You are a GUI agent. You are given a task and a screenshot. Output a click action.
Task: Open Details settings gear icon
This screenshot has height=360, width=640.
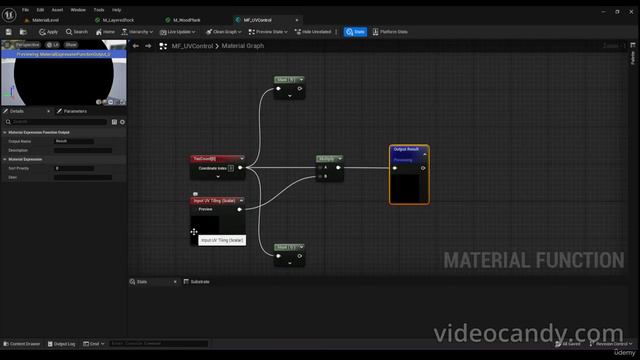pos(122,122)
